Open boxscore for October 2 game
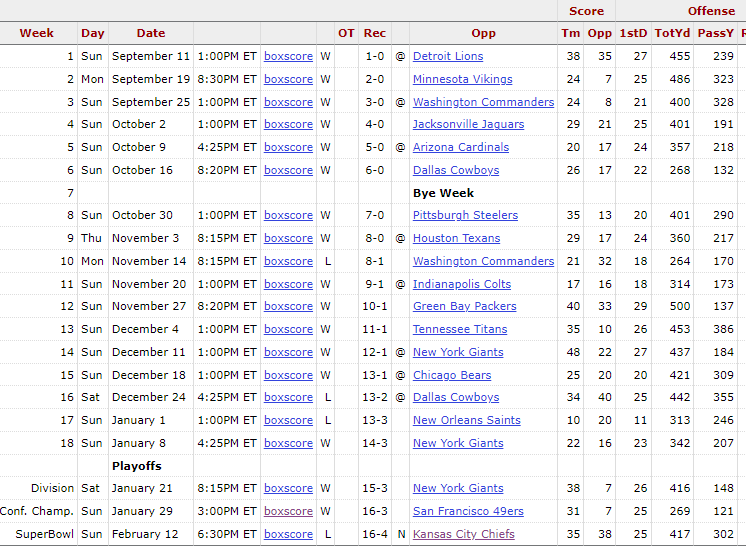 click(x=288, y=124)
